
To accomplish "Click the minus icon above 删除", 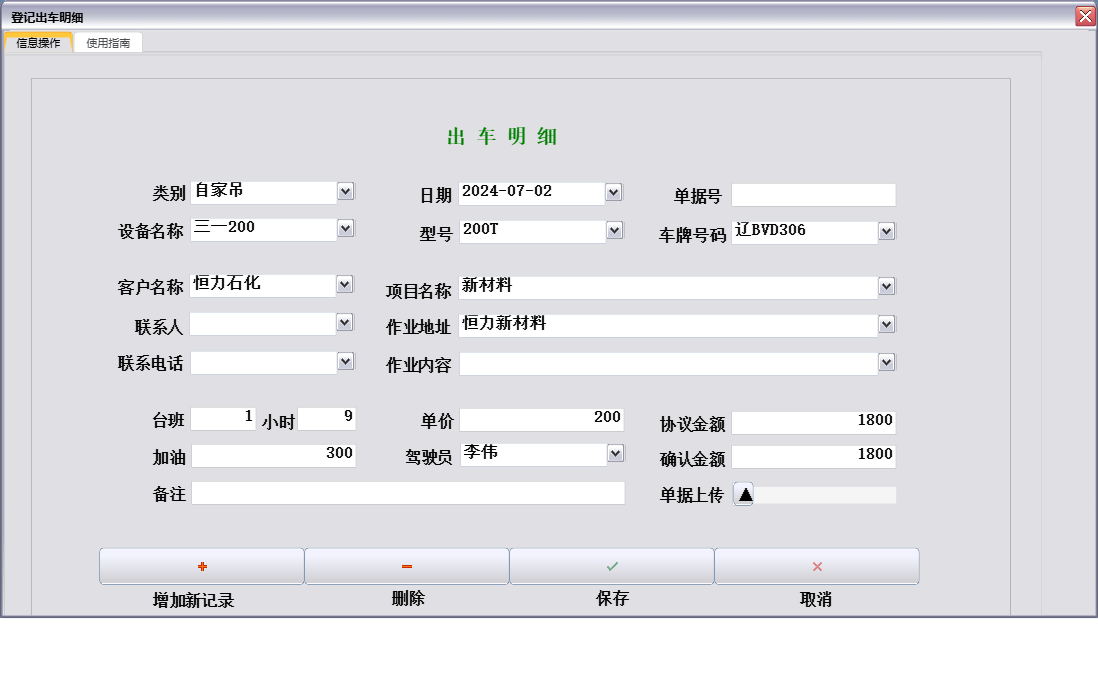I will point(406,566).
